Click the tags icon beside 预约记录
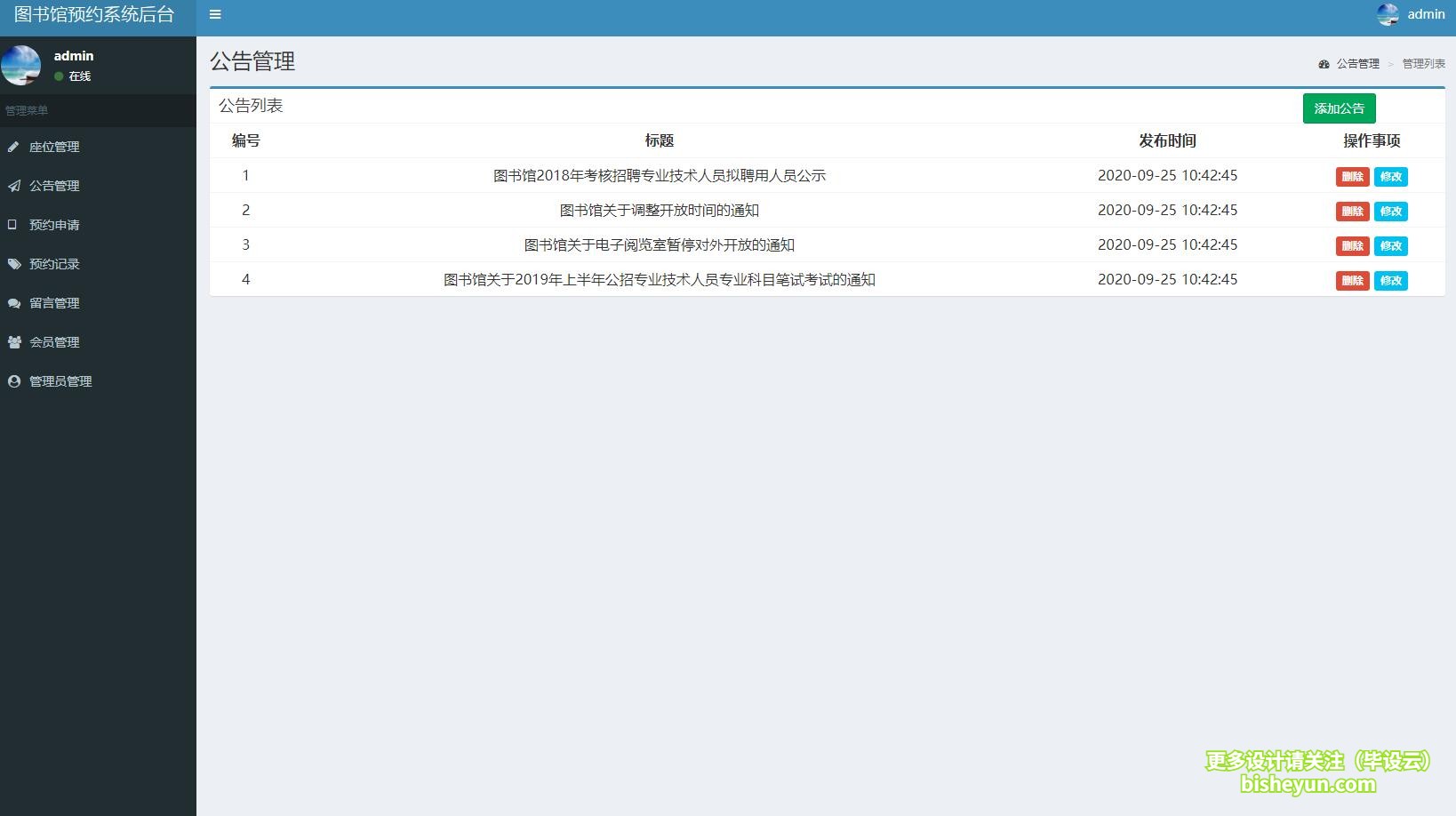Screen dimensions: 1456x816 [14, 264]
